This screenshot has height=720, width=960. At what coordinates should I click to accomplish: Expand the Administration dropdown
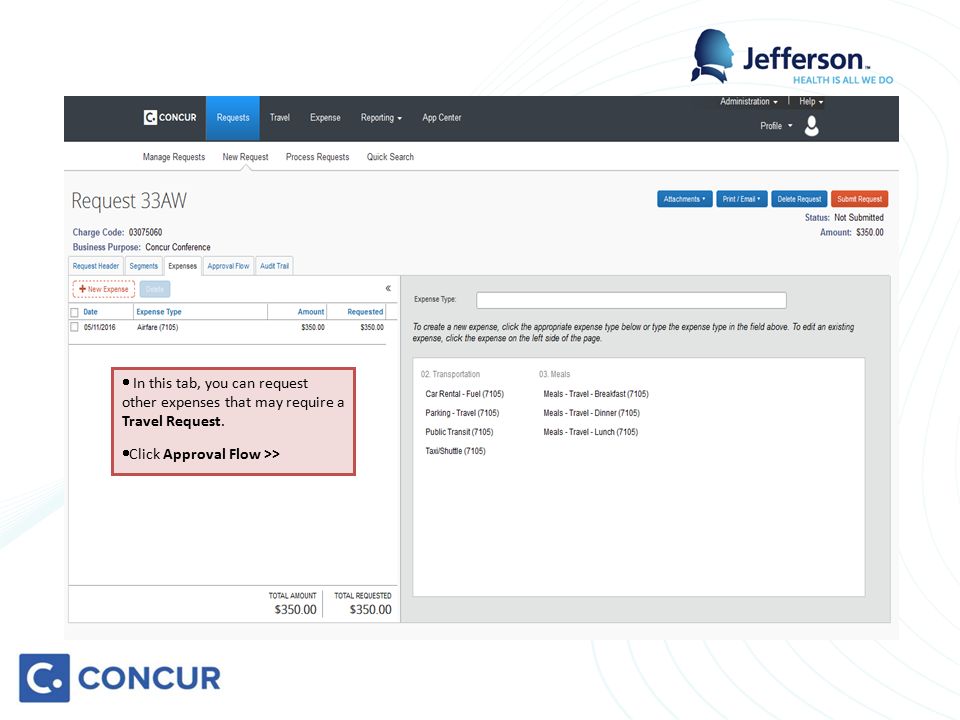(749, 102)
